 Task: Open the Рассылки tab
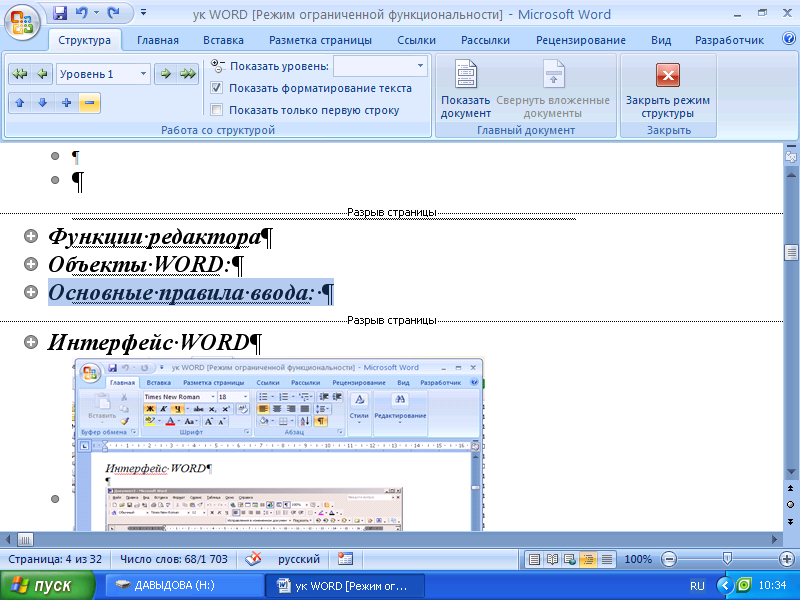pos(485,40)
